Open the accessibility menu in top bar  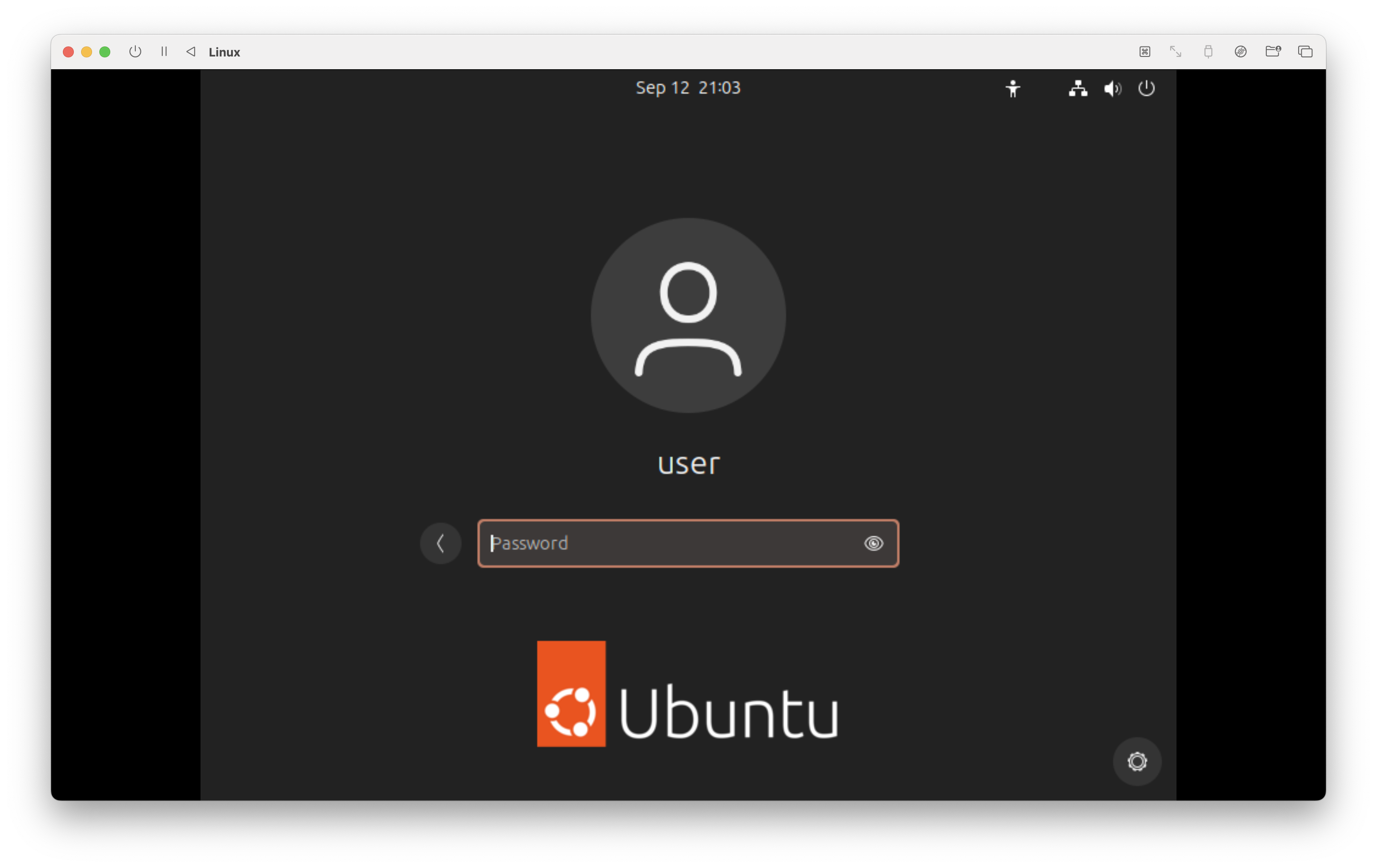pos(1012,88)
